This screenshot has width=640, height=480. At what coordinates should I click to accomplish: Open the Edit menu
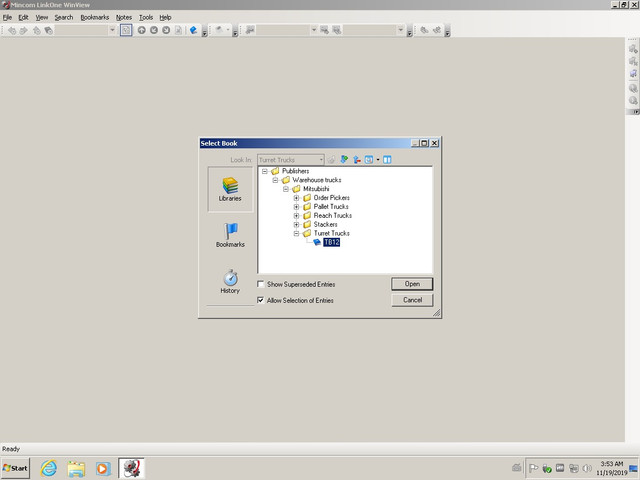23,17
